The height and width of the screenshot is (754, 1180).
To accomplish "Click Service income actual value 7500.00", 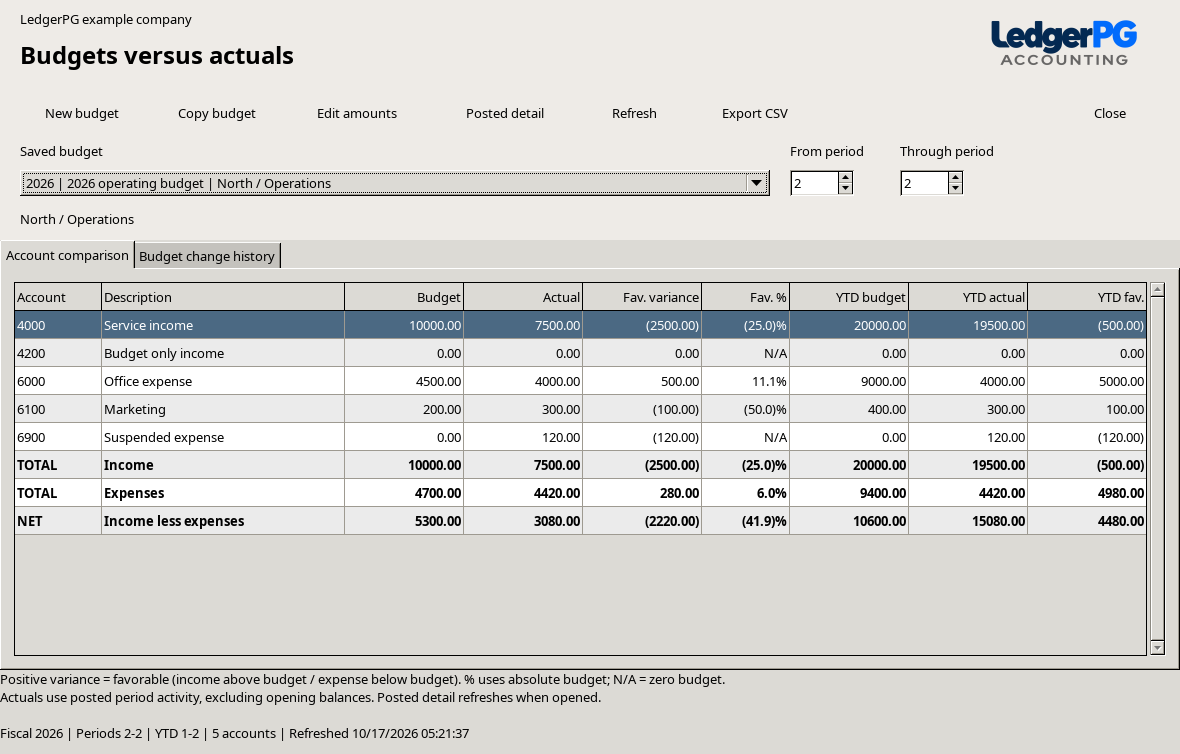I will (523, 325).
